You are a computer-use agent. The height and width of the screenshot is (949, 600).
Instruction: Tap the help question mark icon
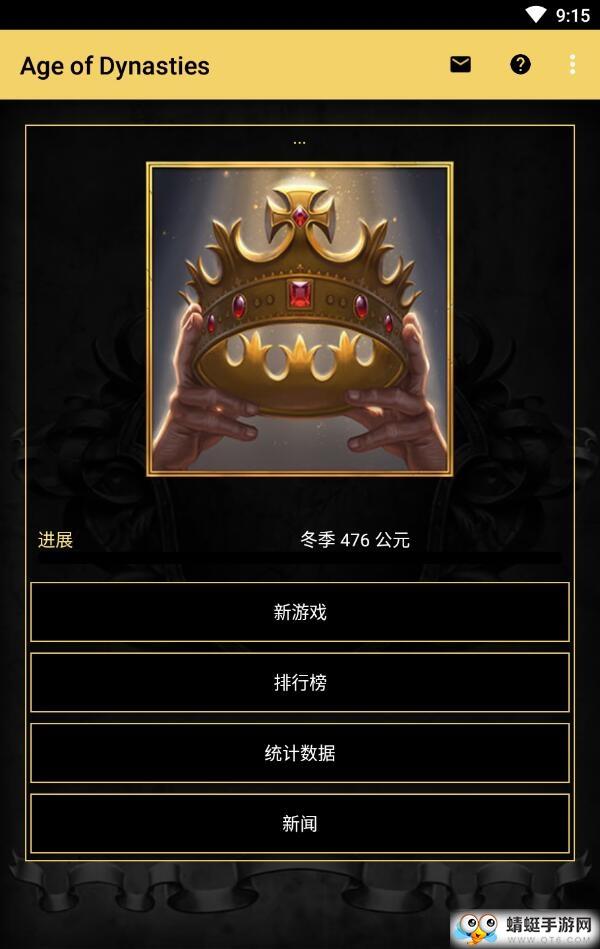[520, 64]
